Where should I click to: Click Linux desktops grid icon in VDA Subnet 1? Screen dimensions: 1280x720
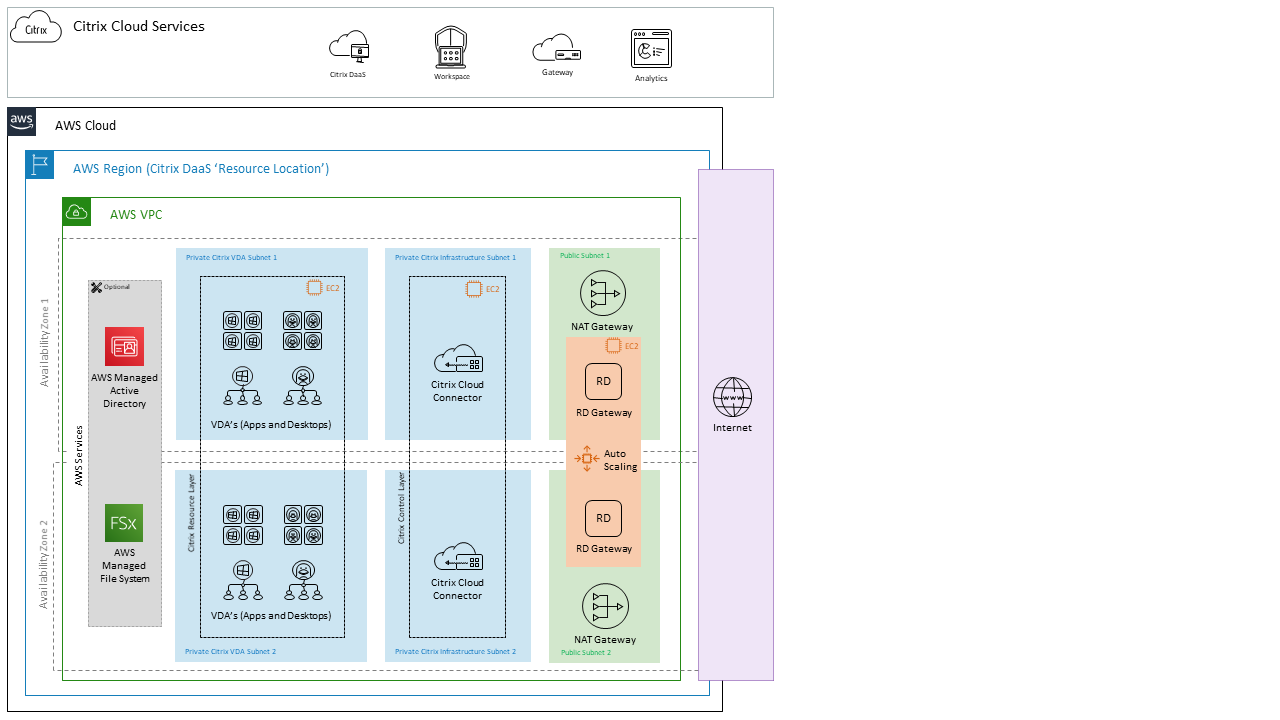[303, 330]
